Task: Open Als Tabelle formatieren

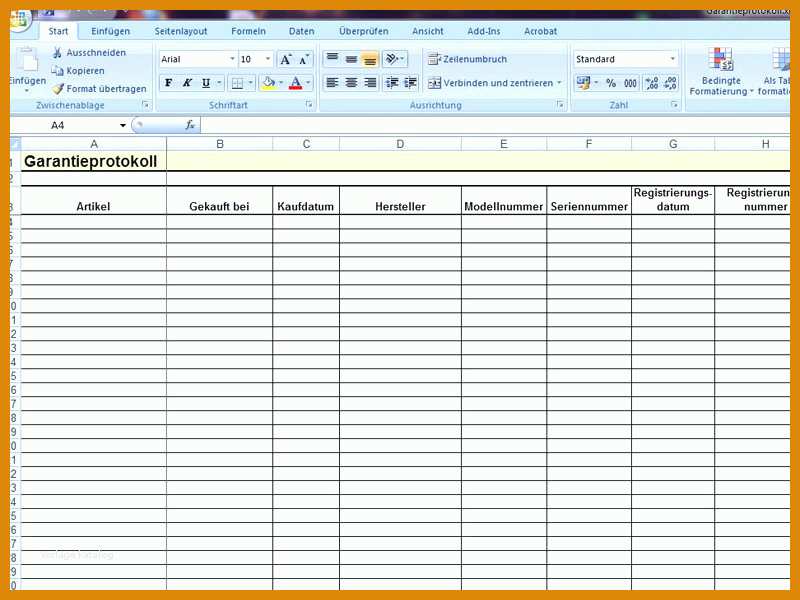Action: pyautogui.click(x=775, y=71)
